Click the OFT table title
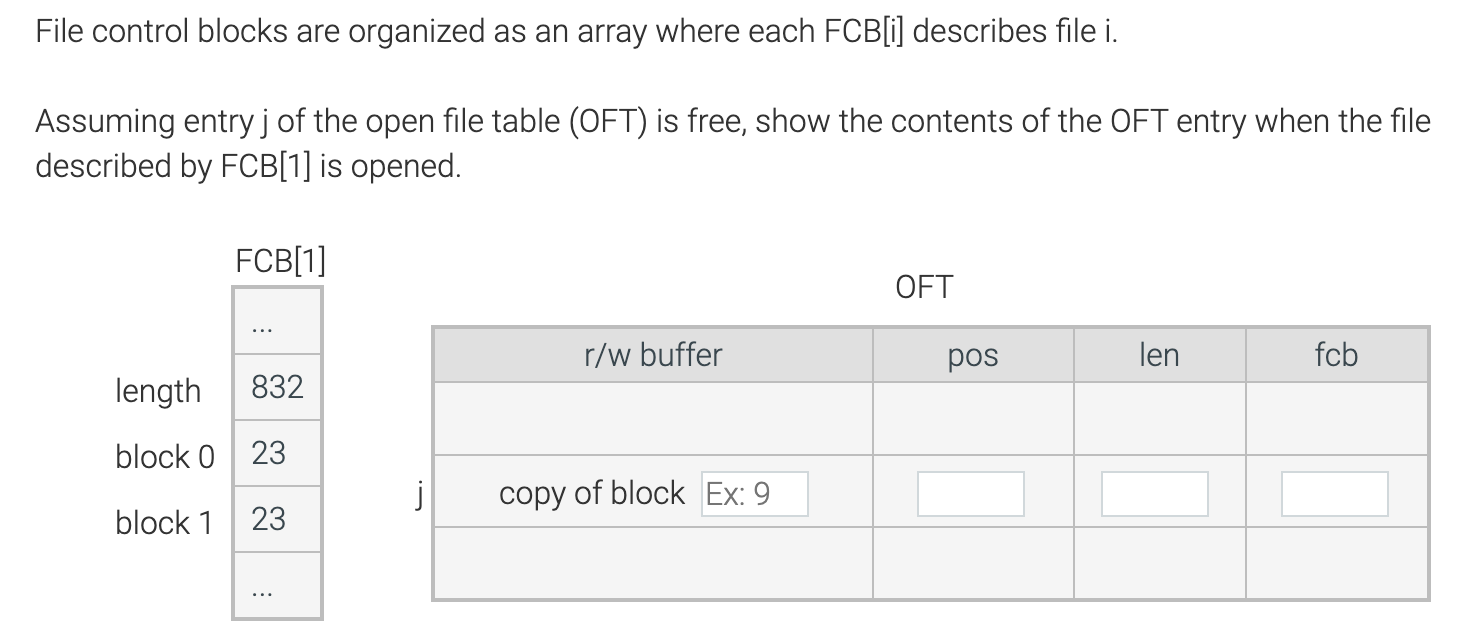 click(x=923, y=286)
